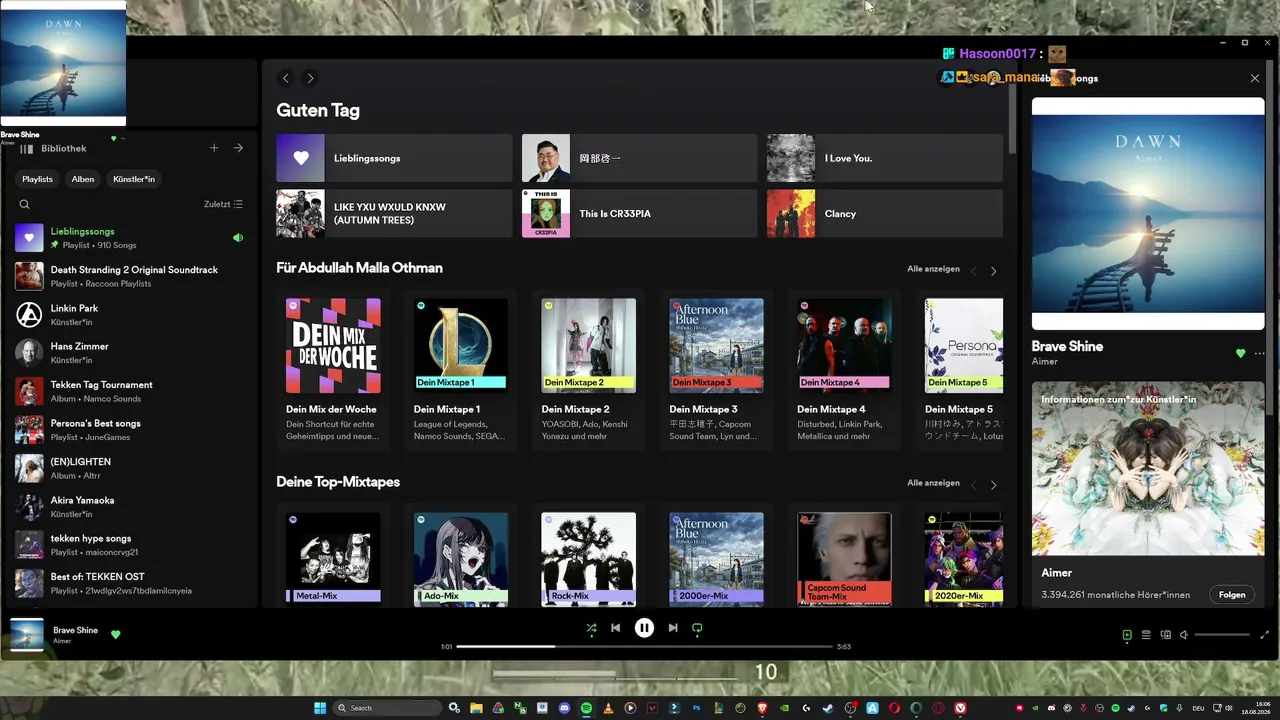
Task: Open Best of: TEKKEN OST playlist
Action: point(129,583)
